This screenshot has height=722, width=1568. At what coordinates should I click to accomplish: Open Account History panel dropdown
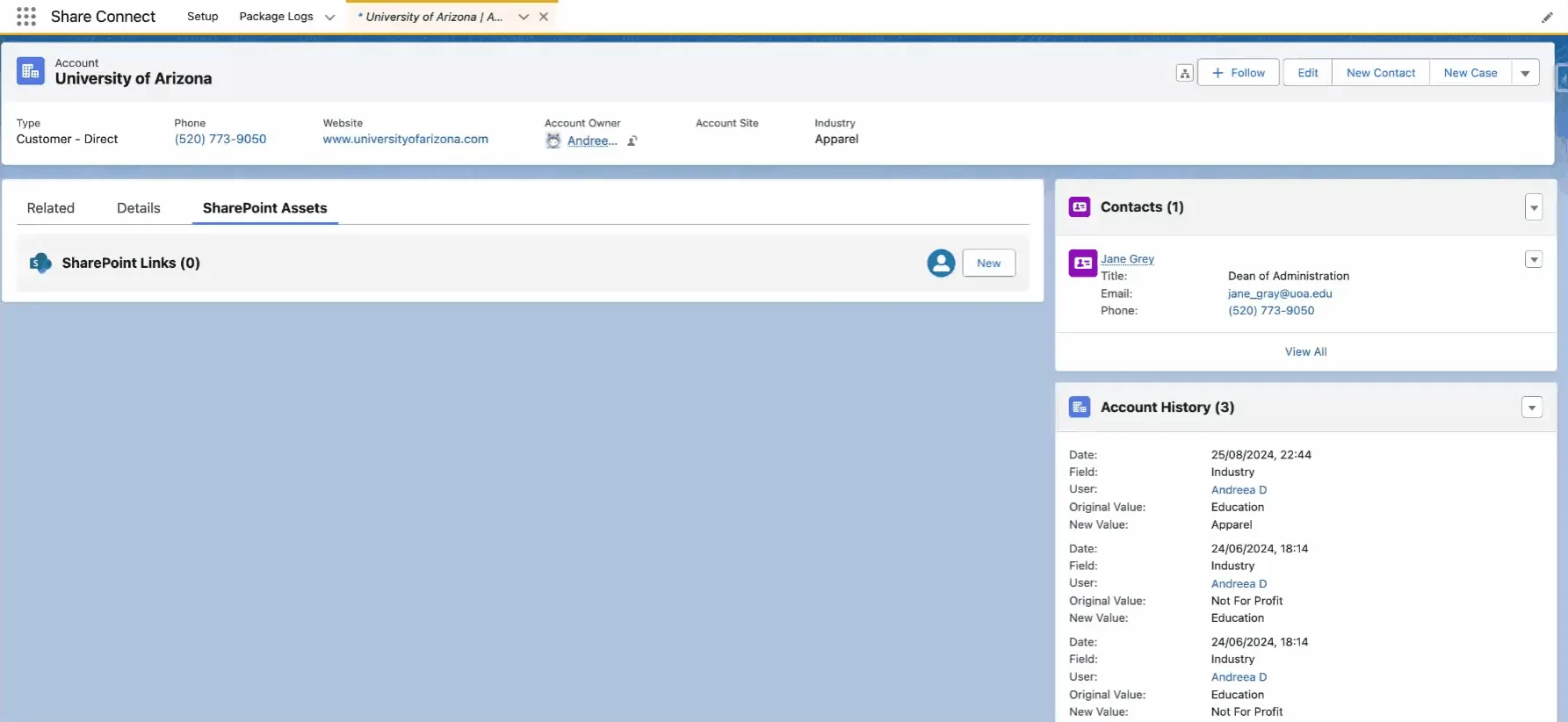point(1532,408)
